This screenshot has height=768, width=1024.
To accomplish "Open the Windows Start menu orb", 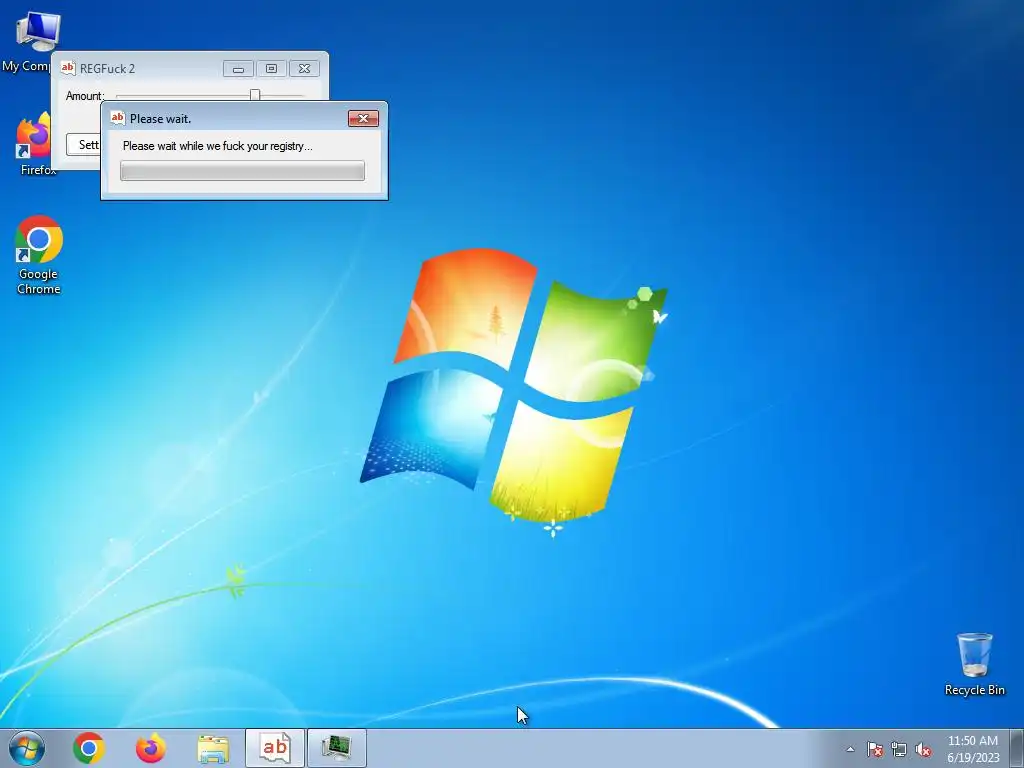I will click(x=27, y=748).
